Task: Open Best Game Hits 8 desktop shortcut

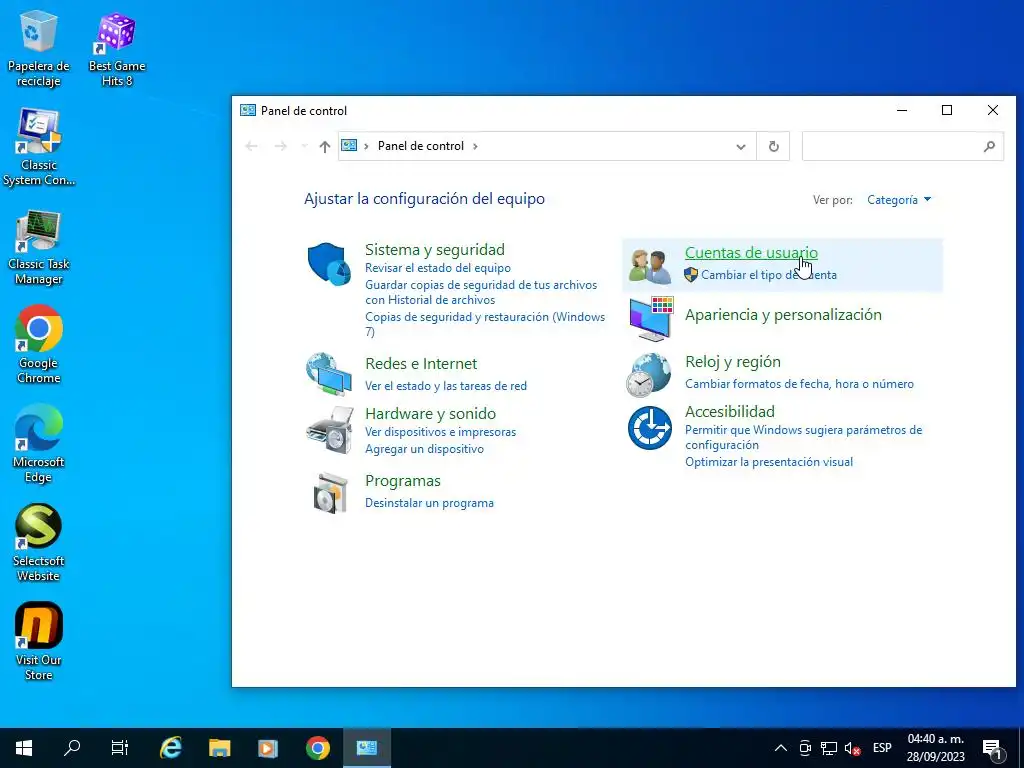Action: 117,50
